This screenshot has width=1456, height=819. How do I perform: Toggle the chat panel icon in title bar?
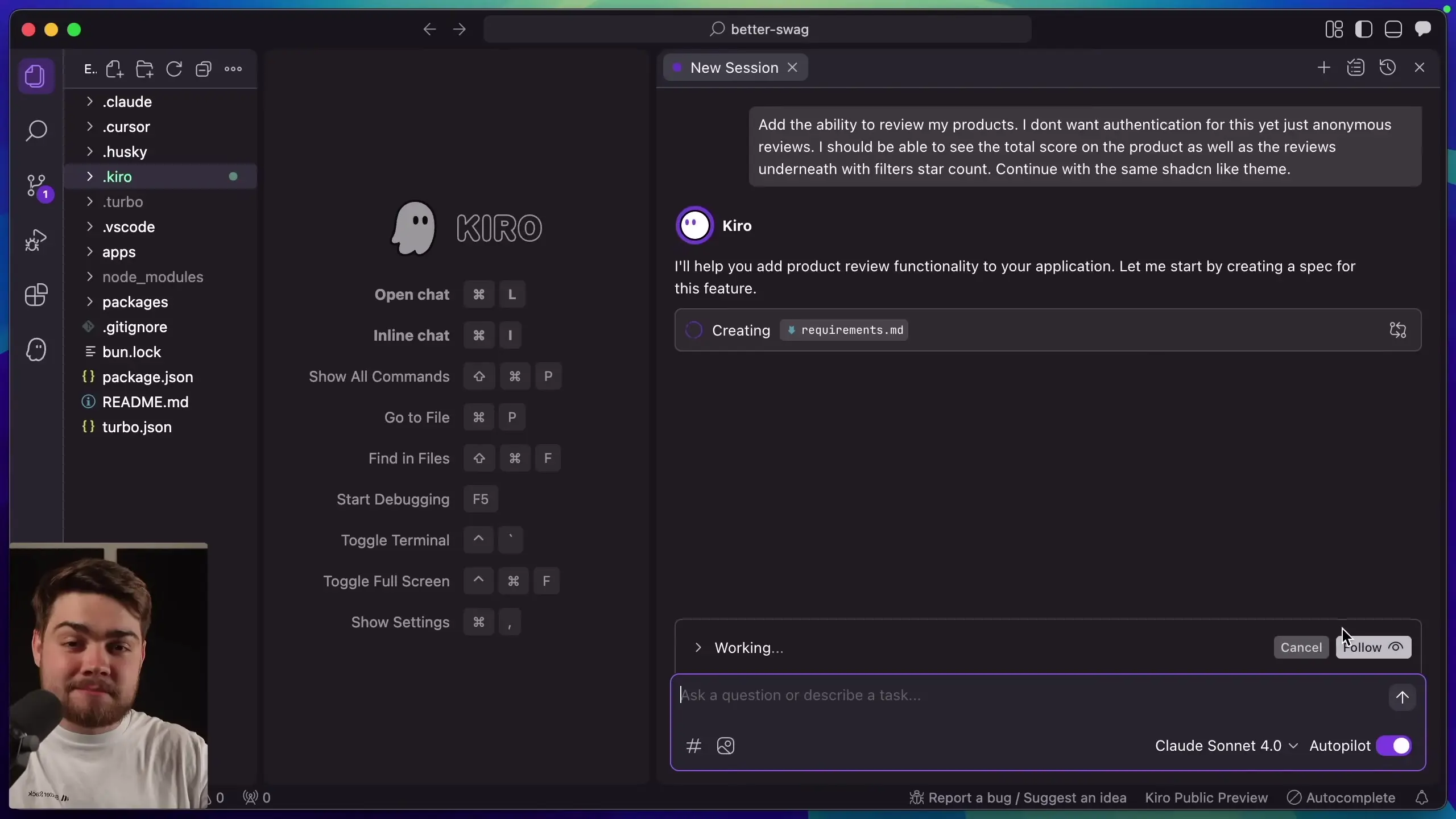(x=1423, y=29)
